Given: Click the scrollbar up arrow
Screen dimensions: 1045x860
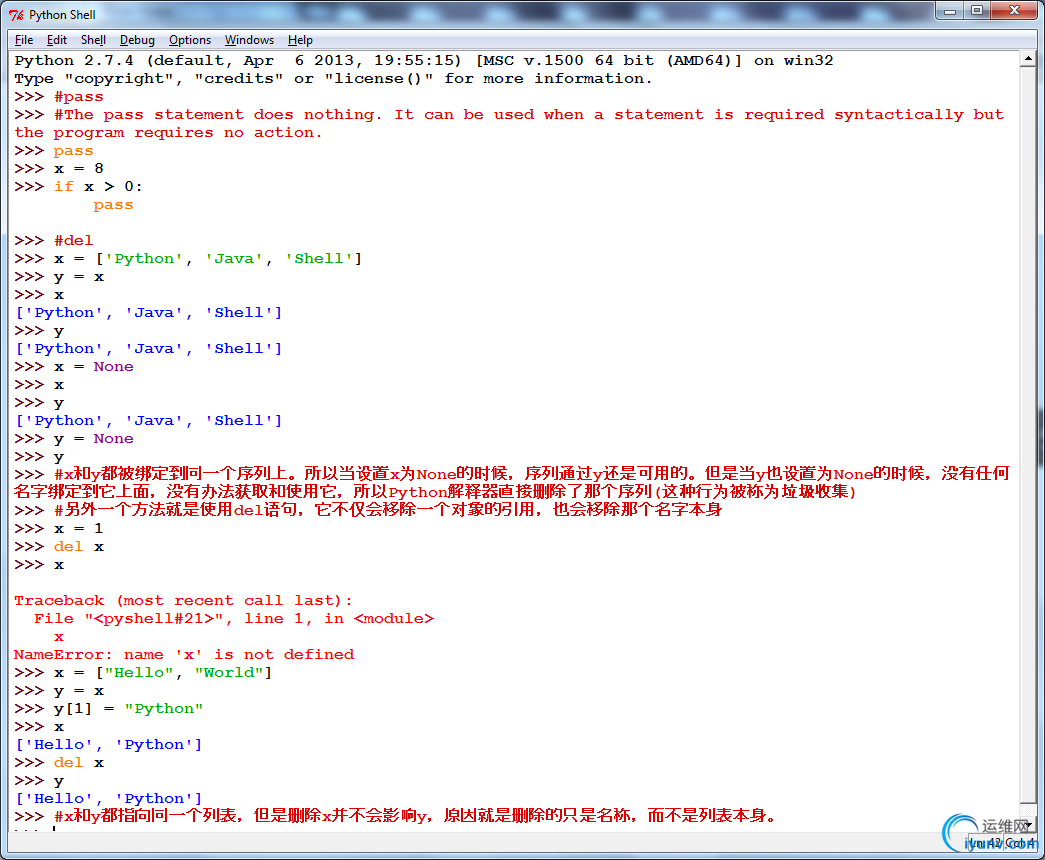Looking at the screenshot, I should [1028, 59].
